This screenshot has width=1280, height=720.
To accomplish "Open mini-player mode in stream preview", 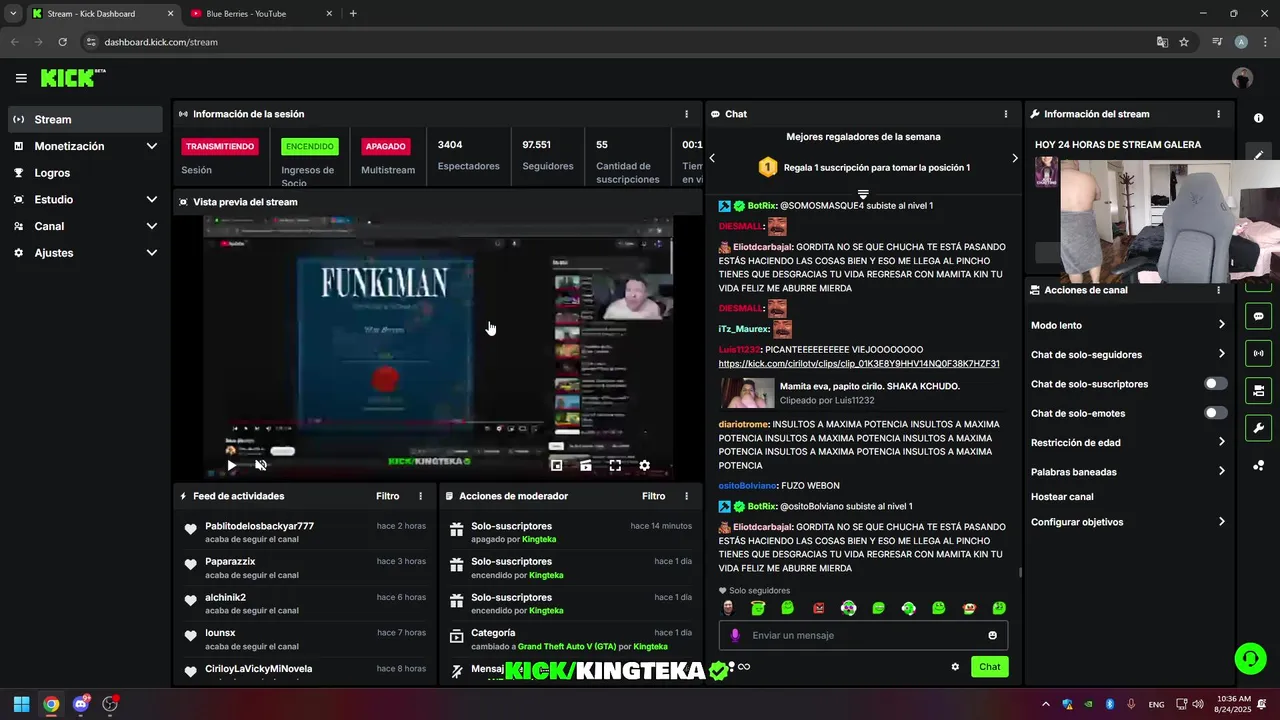I will (x=557, y=465).
